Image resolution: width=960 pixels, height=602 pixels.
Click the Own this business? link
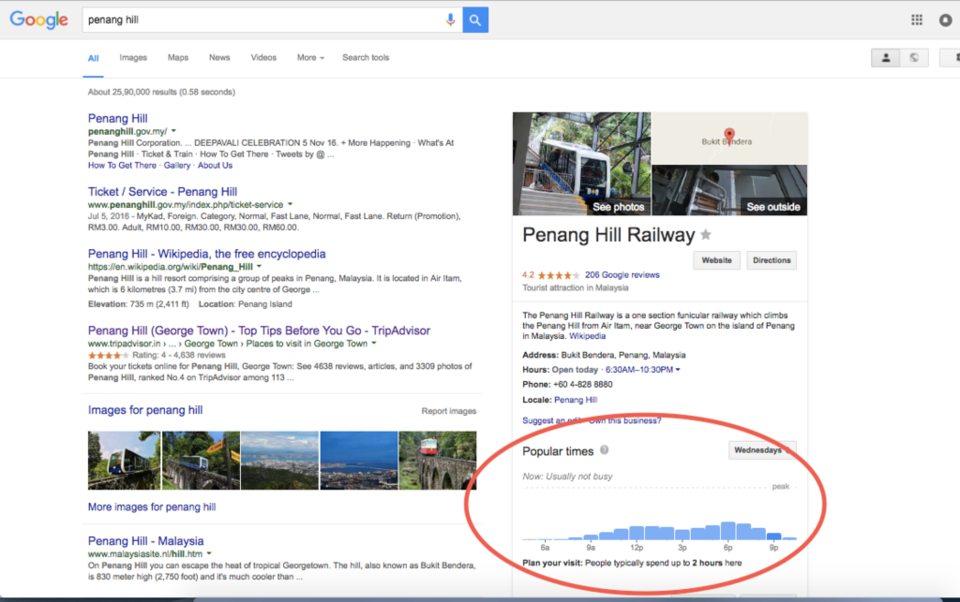click(625, 421)
